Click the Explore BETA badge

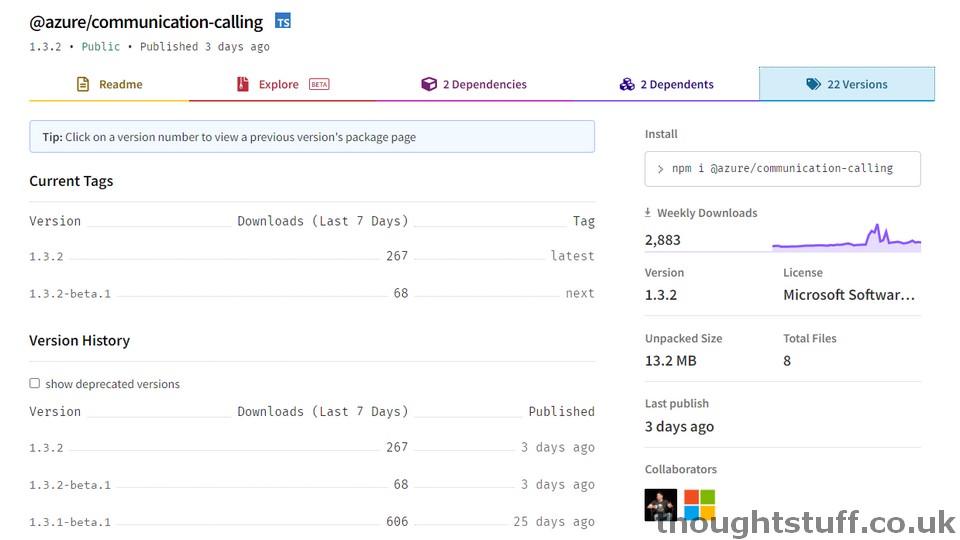coord(319,84)
